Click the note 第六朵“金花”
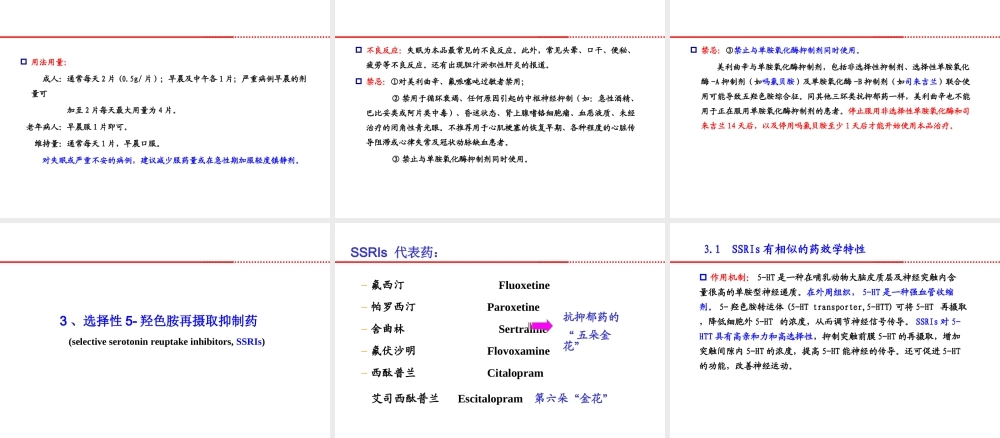This screenshot has width=1000, height=438. pyautogui.click(x=571, y=398)
